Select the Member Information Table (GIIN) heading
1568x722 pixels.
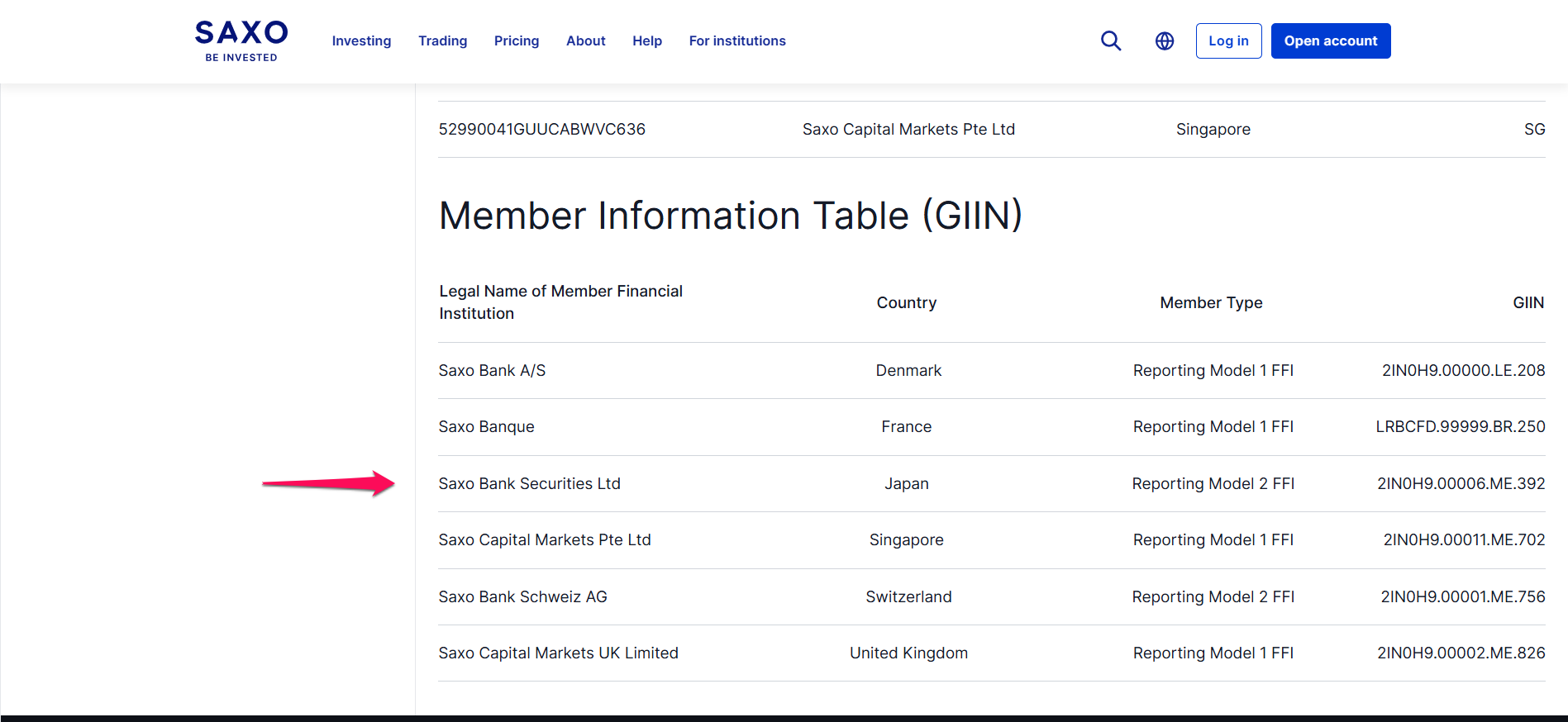click(x=731, y=216)
